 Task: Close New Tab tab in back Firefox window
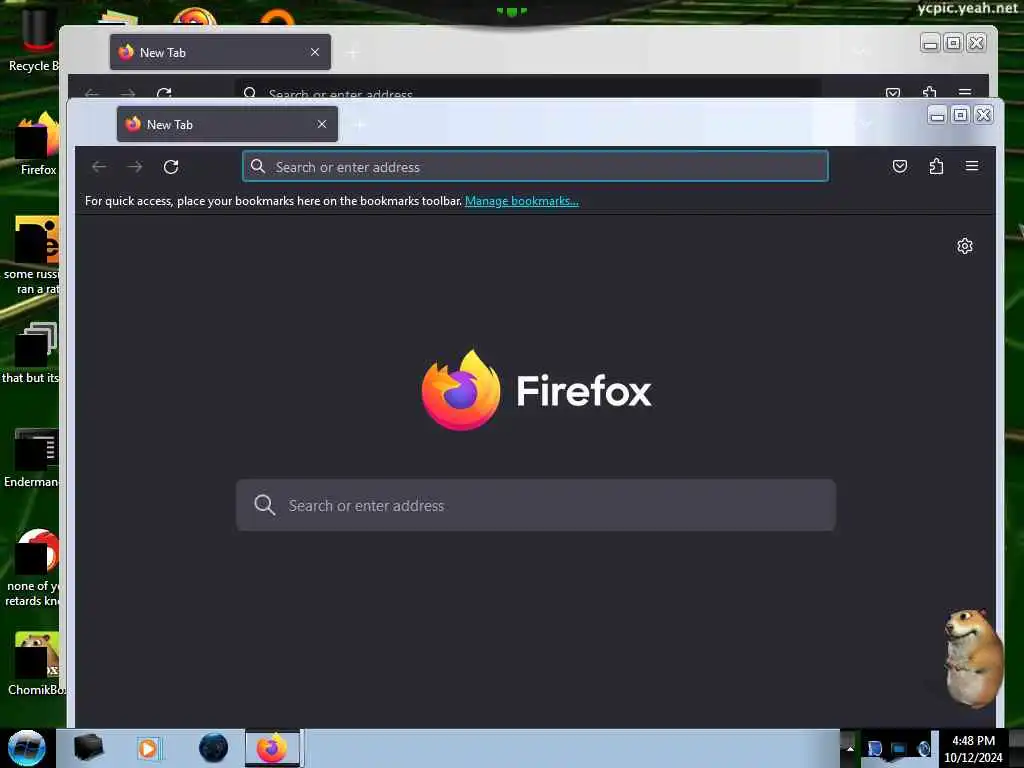pyautogui.click(x=315, y=52)
